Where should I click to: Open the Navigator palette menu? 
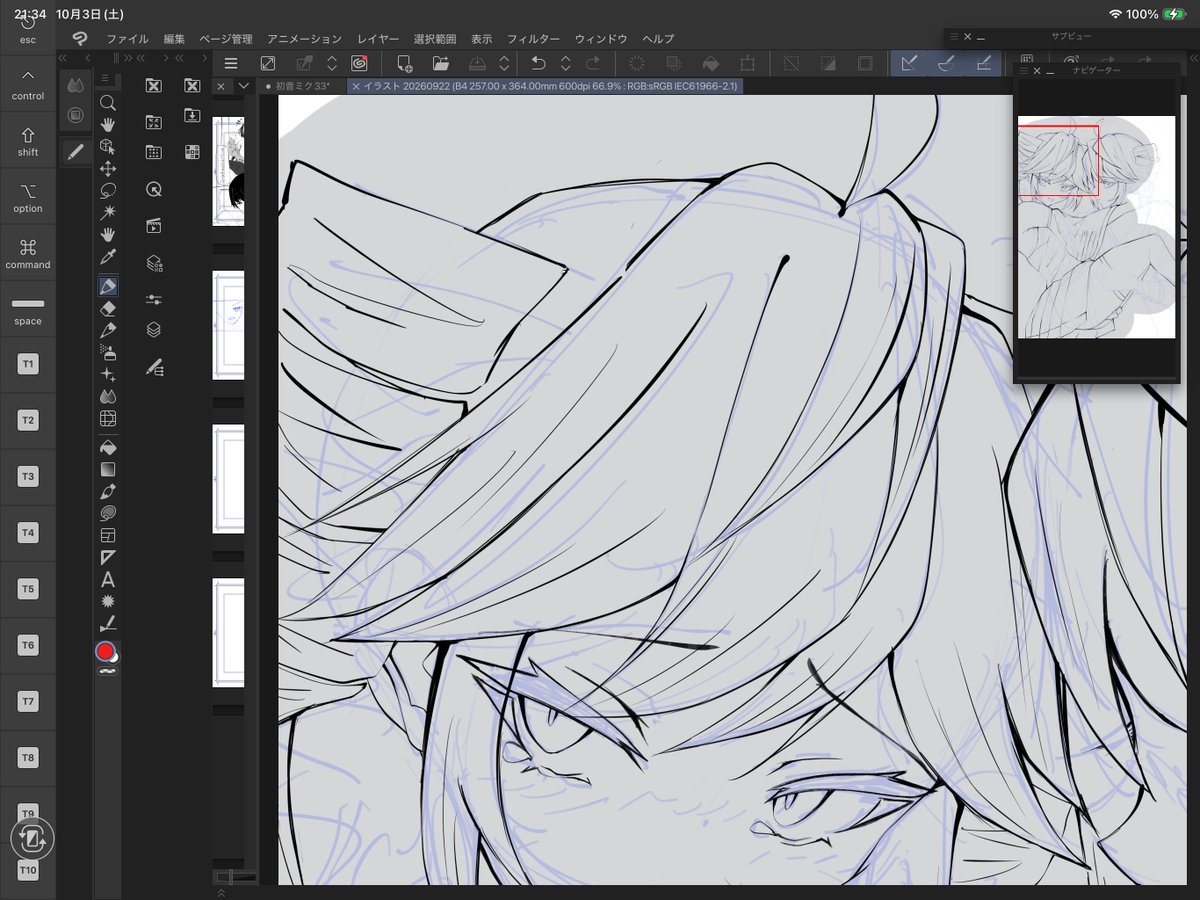pos(1024,71)
